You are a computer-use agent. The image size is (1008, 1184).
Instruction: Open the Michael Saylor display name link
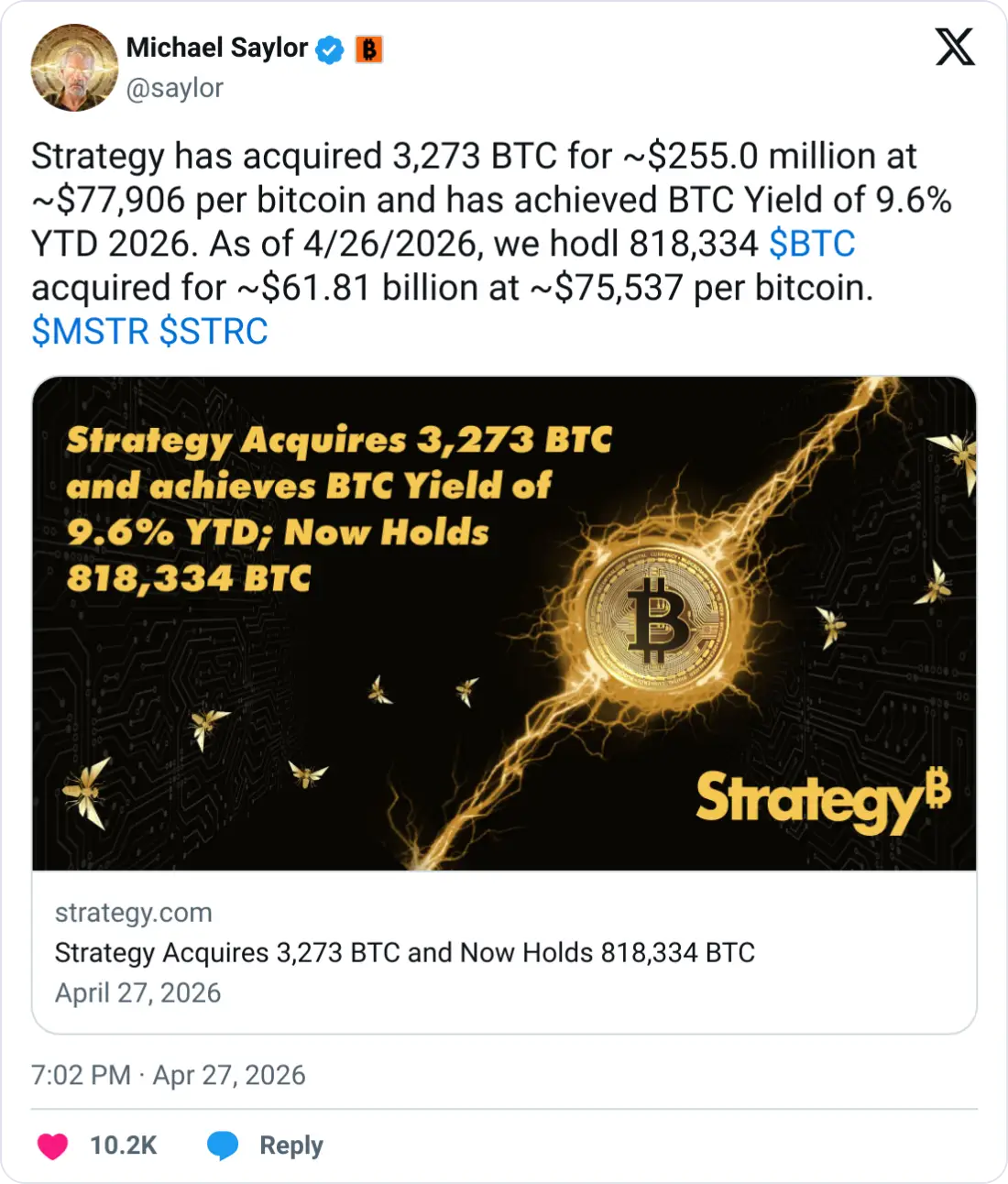(x=217, y=48)
